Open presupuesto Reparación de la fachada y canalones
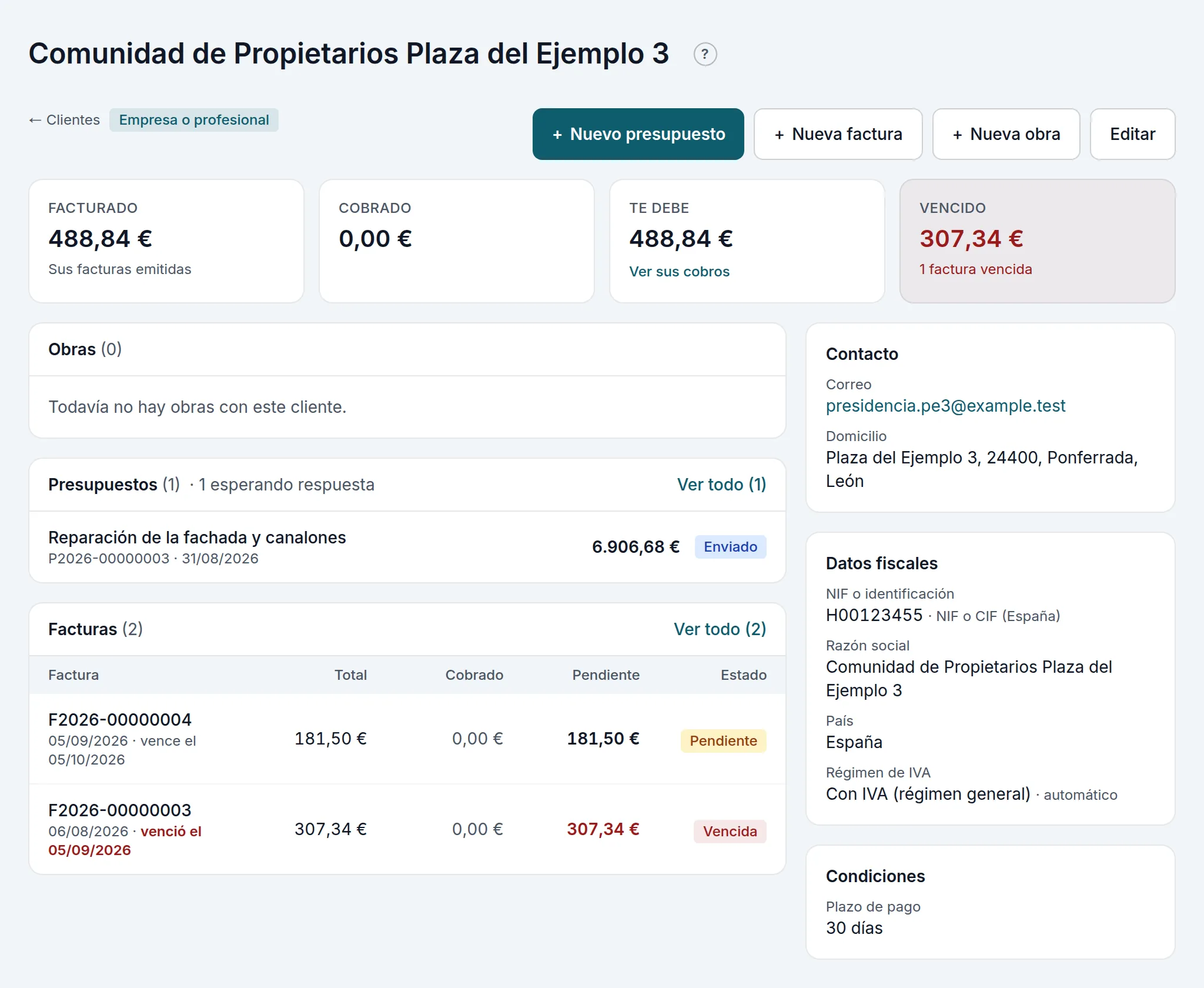Screen dimensions: 1204x988 point(197,538)
